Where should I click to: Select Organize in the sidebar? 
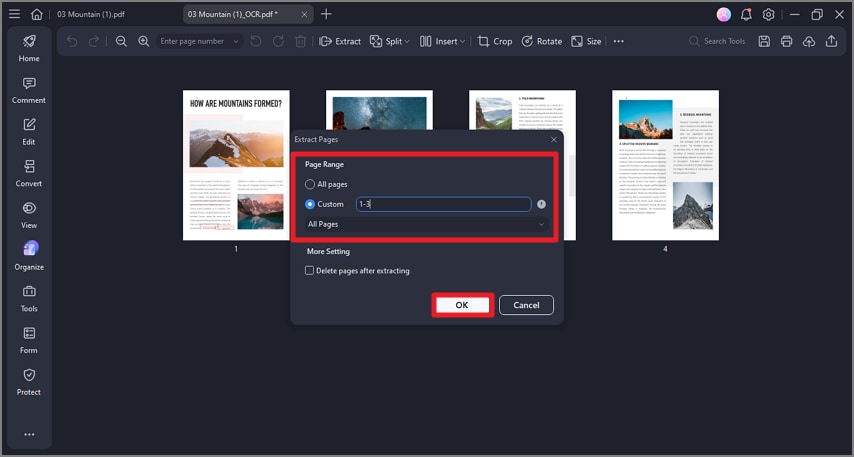[x=29, y=257]
